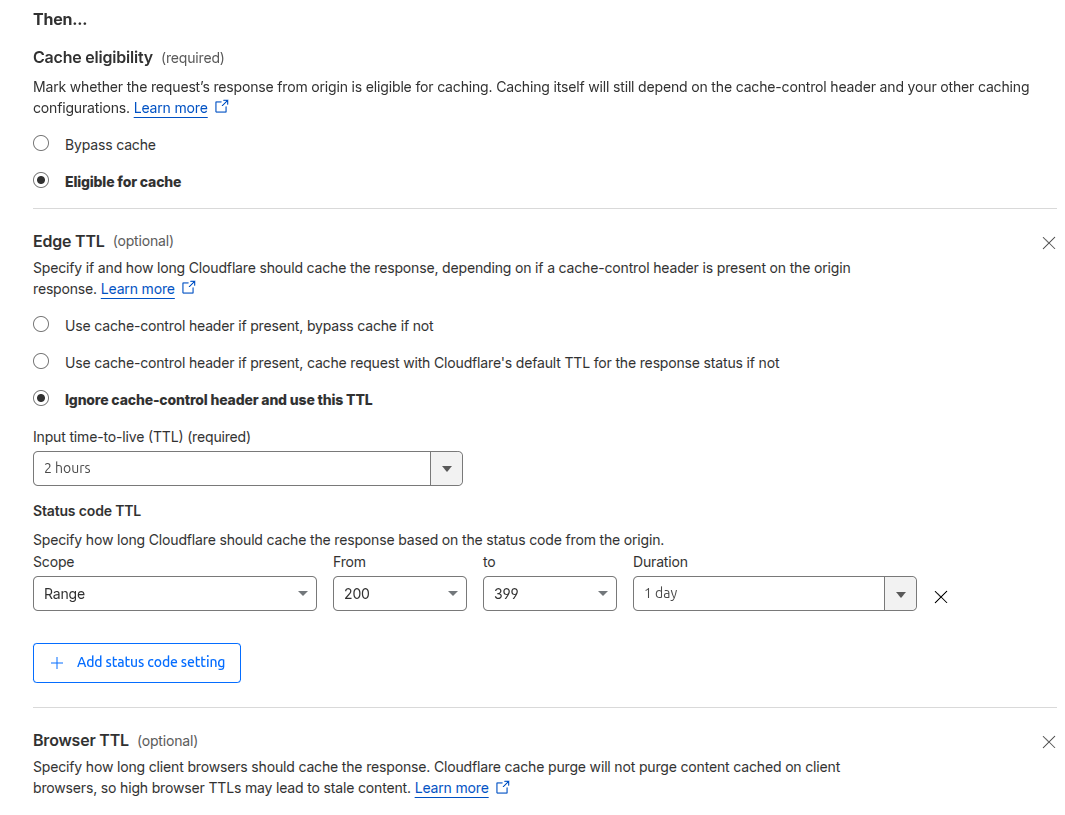Click external link icon beside Browser TTL Learn more
This screenshot has height=815, width=1065.
pos(503,787)
